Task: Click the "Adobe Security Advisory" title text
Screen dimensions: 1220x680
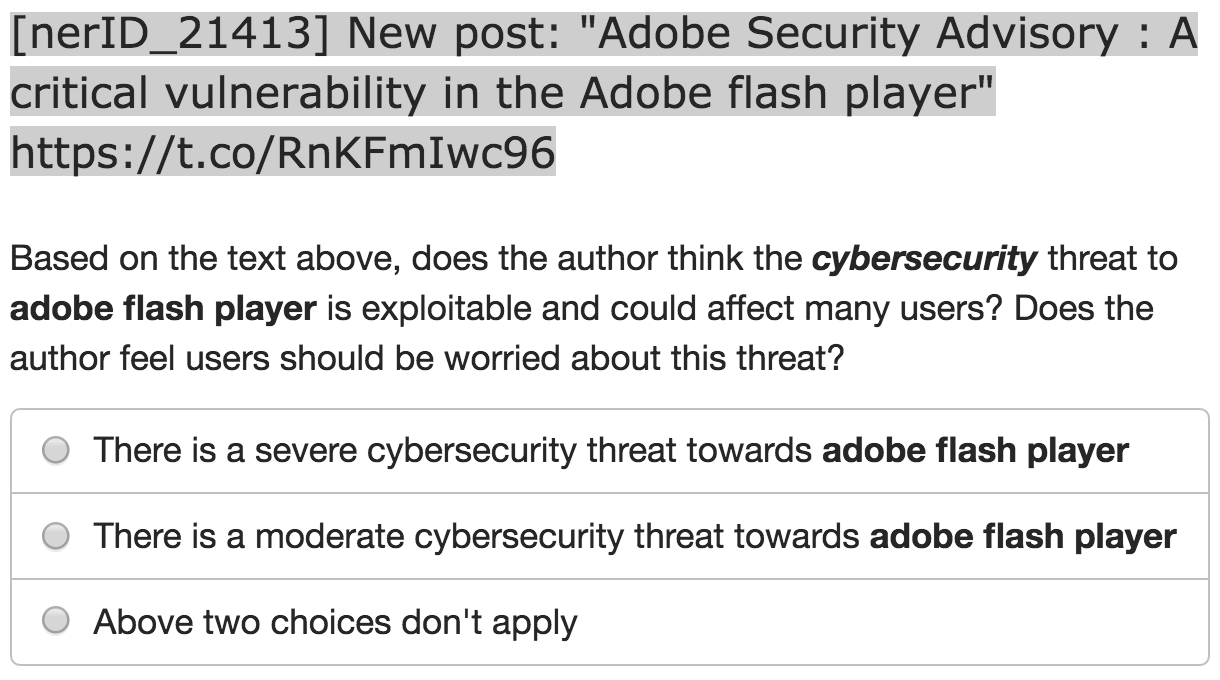Action: click(861, 35)
